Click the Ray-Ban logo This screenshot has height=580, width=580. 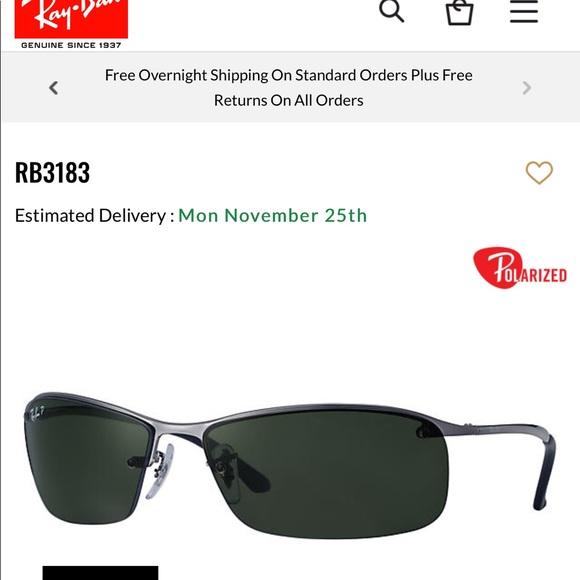tap(71, 18)
